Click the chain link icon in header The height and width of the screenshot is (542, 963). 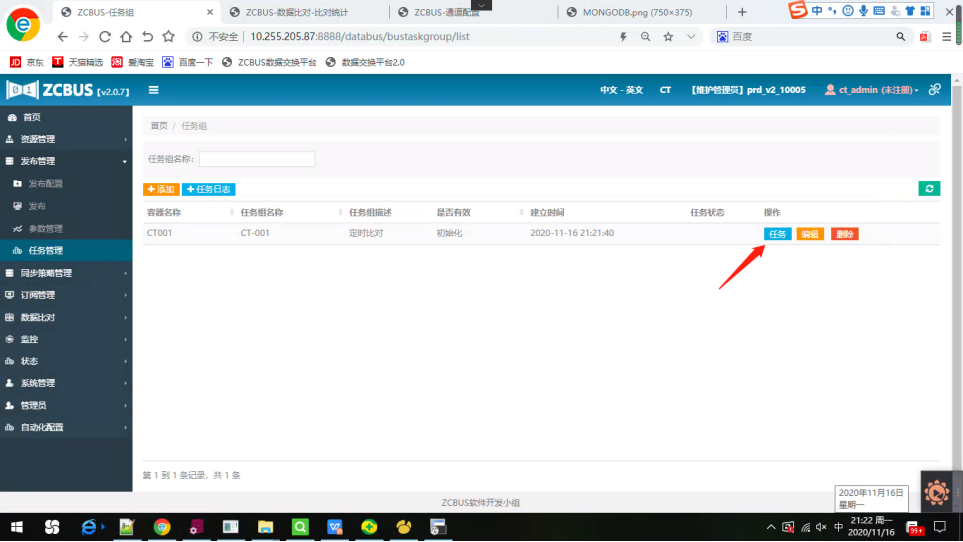(935, 90)
